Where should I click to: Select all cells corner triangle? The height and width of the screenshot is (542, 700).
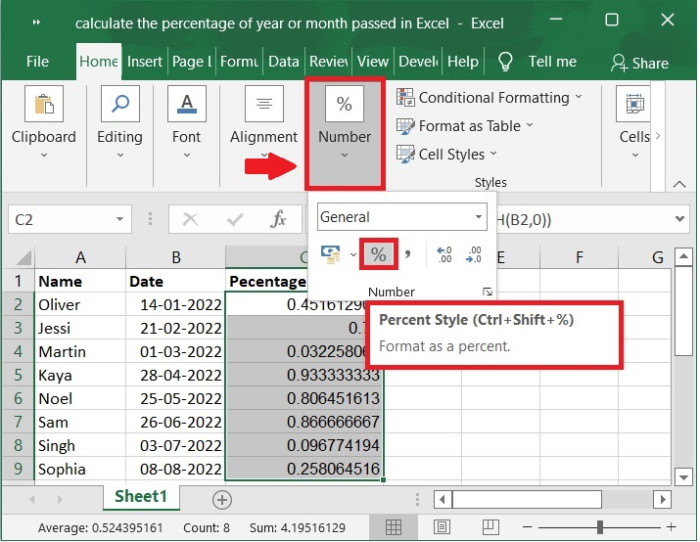23,258
